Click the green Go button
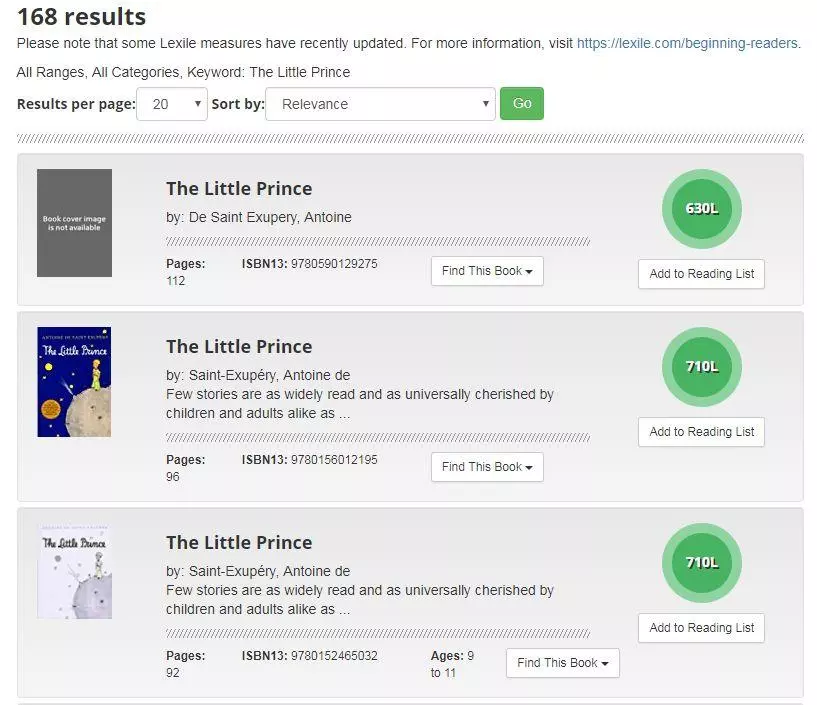The image size is (817, 705). 522,104
